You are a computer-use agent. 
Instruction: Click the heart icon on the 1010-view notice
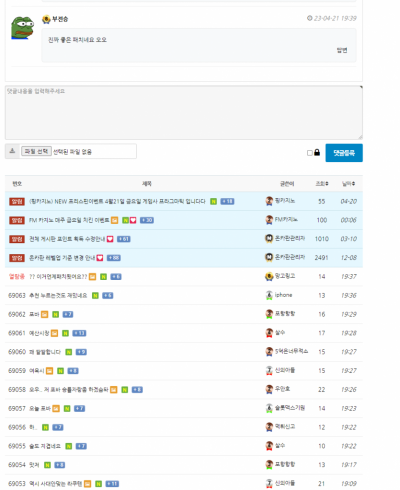point(110,239)
